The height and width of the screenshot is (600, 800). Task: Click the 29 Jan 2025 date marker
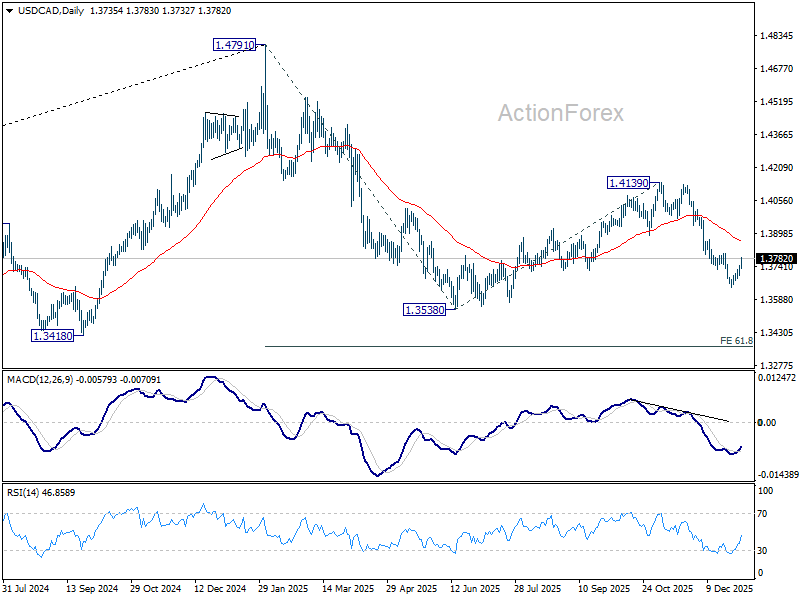[283, 588]
